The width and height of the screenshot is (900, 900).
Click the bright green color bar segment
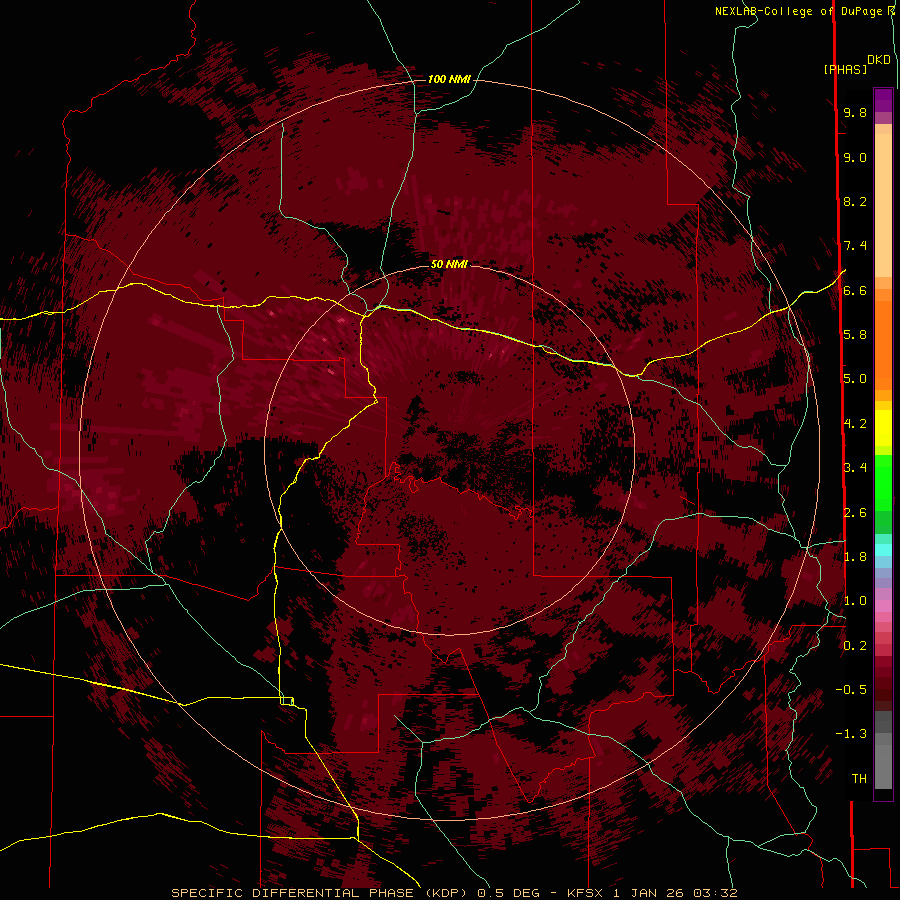pos(883,483)
